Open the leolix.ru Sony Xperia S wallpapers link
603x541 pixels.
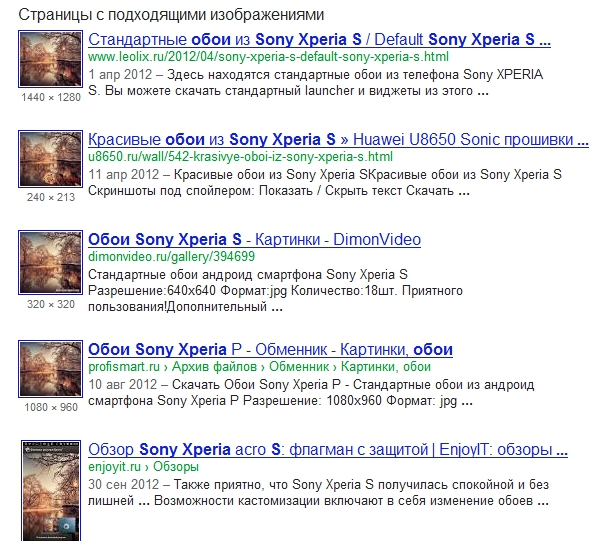[319, 39]
